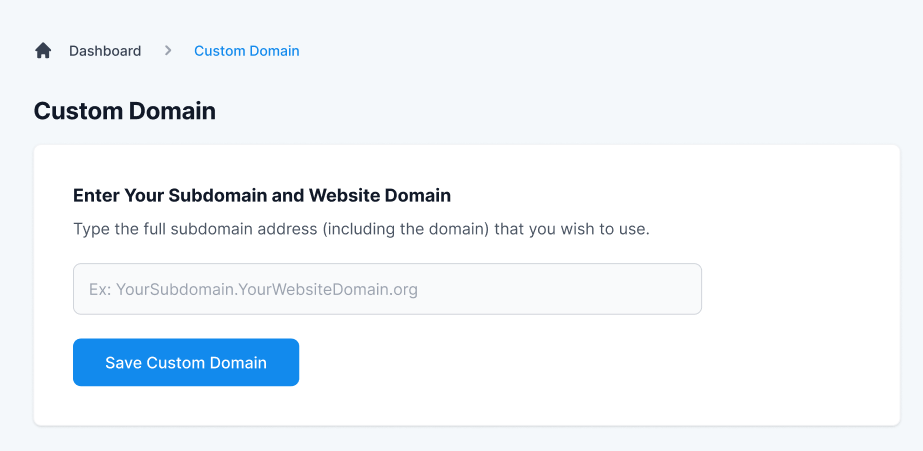Click the Enter Your Subdomain heading
The width and height of the screenshot is (923, 451).
(x=262, y=195)
